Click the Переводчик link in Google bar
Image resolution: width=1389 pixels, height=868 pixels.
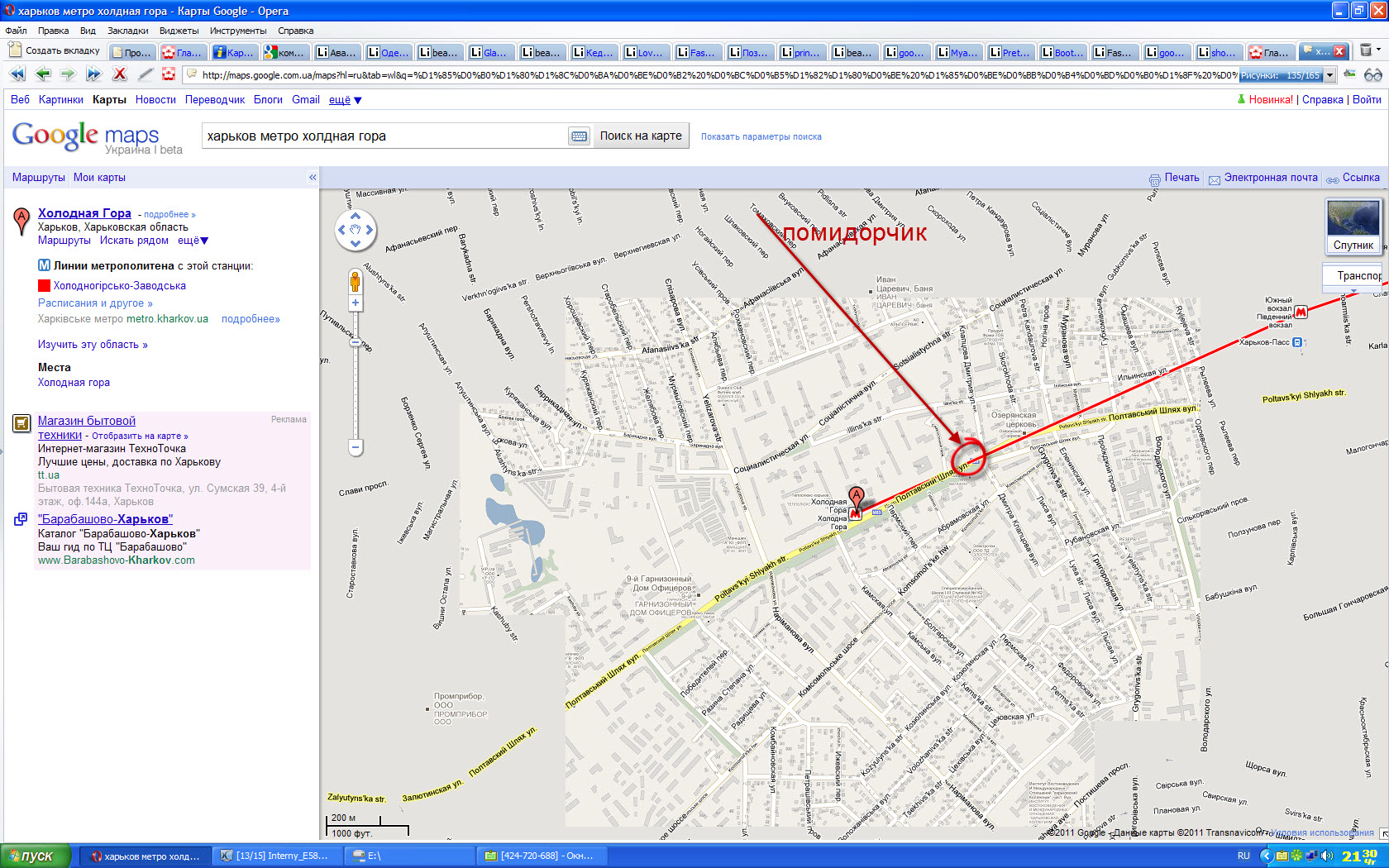click(215, 100)
